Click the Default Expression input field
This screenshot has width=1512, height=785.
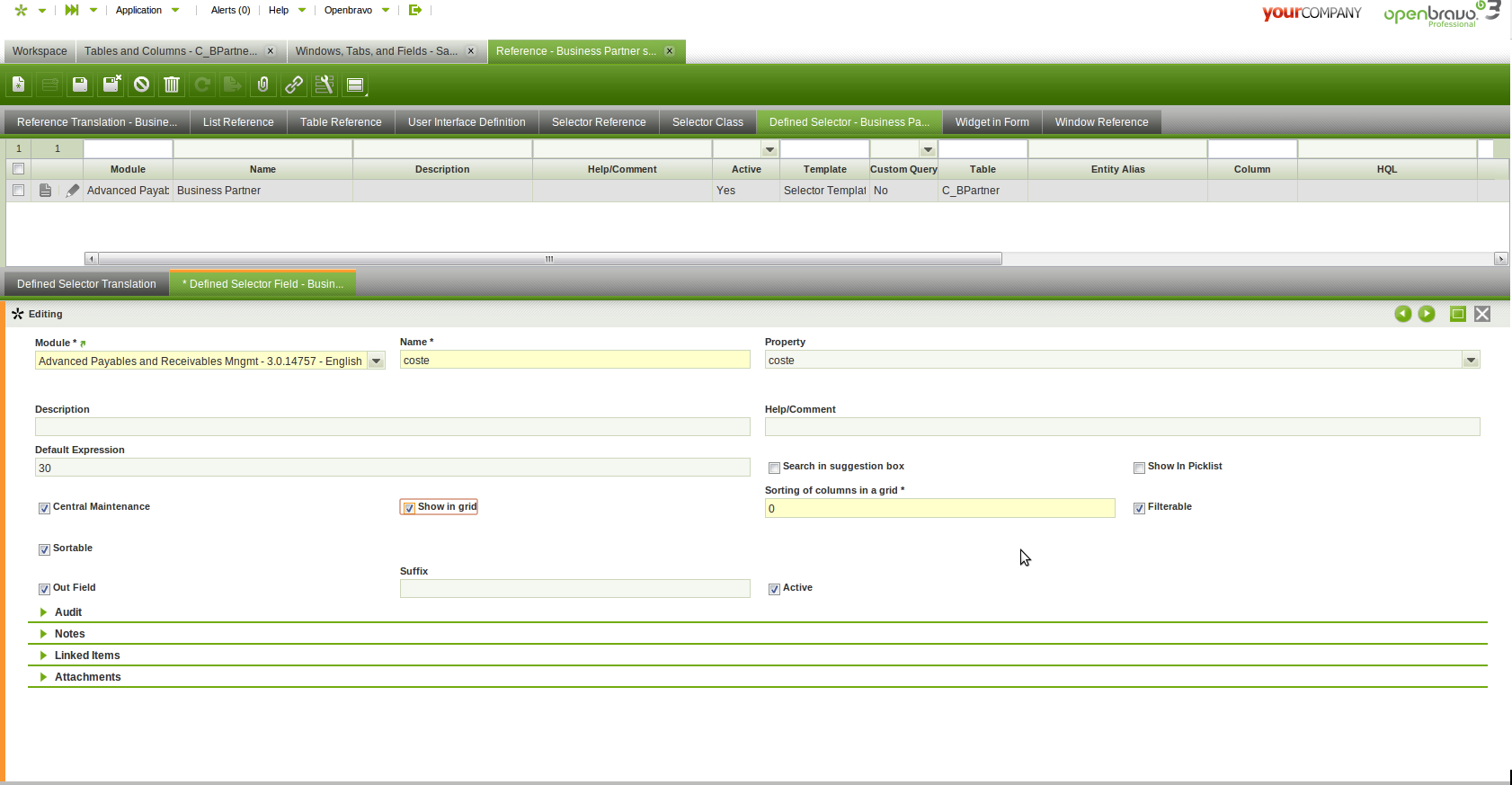[392, 468]
